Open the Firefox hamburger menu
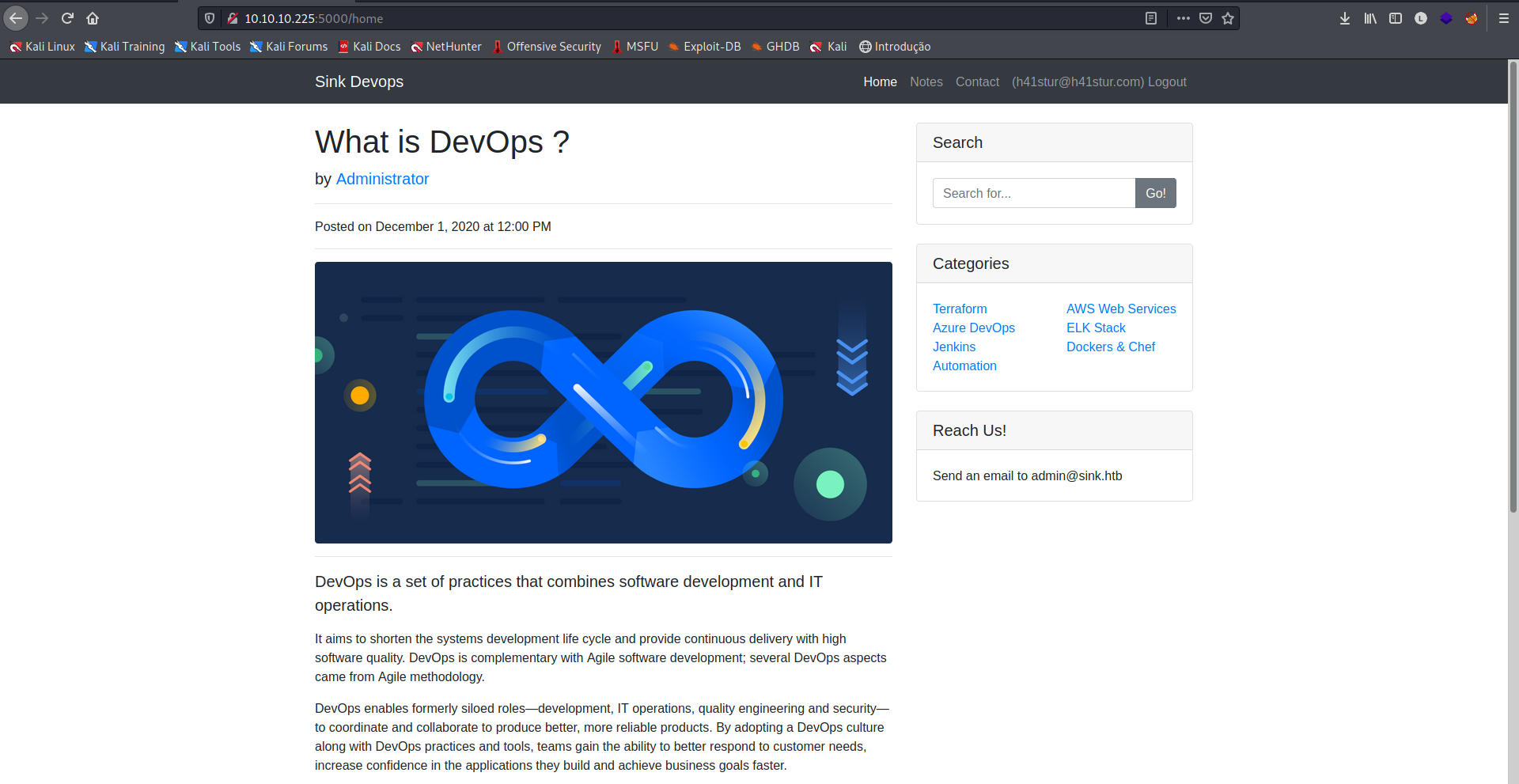 (x=1504, y=18)
